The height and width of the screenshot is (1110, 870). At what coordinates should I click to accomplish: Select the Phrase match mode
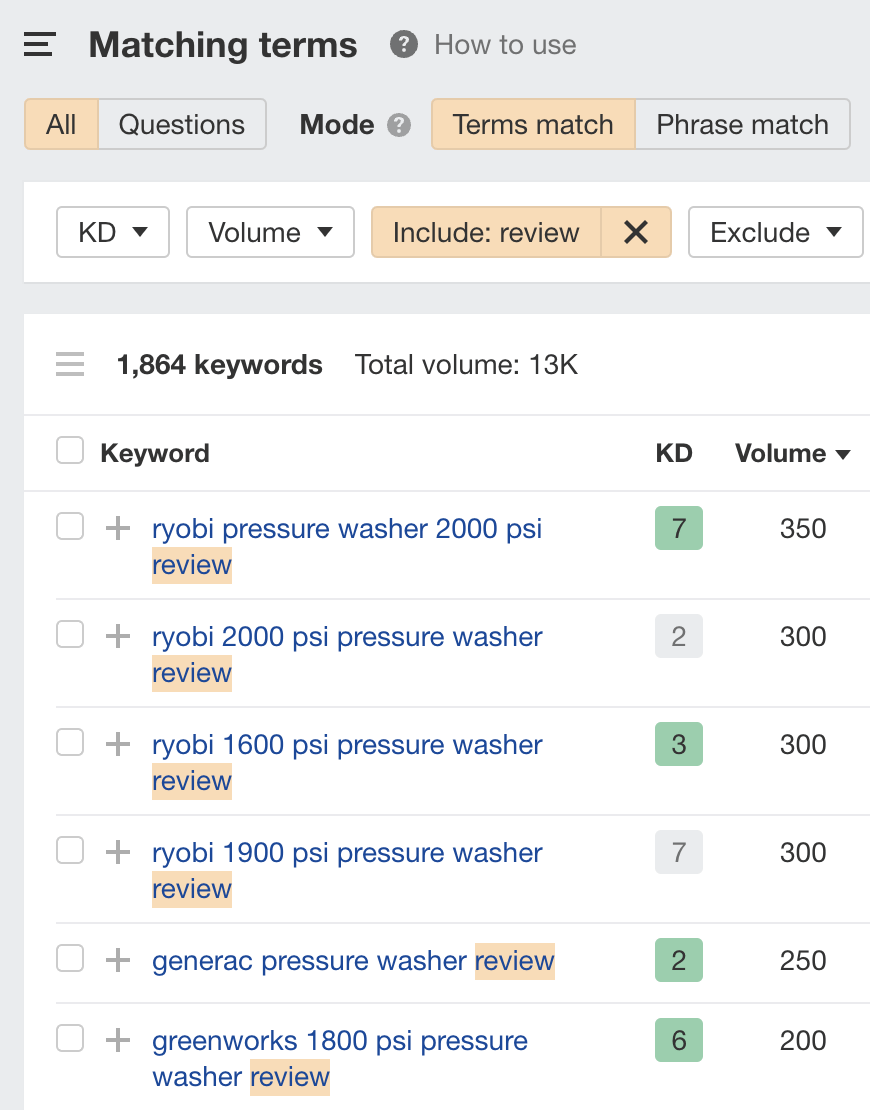point(742,124)
